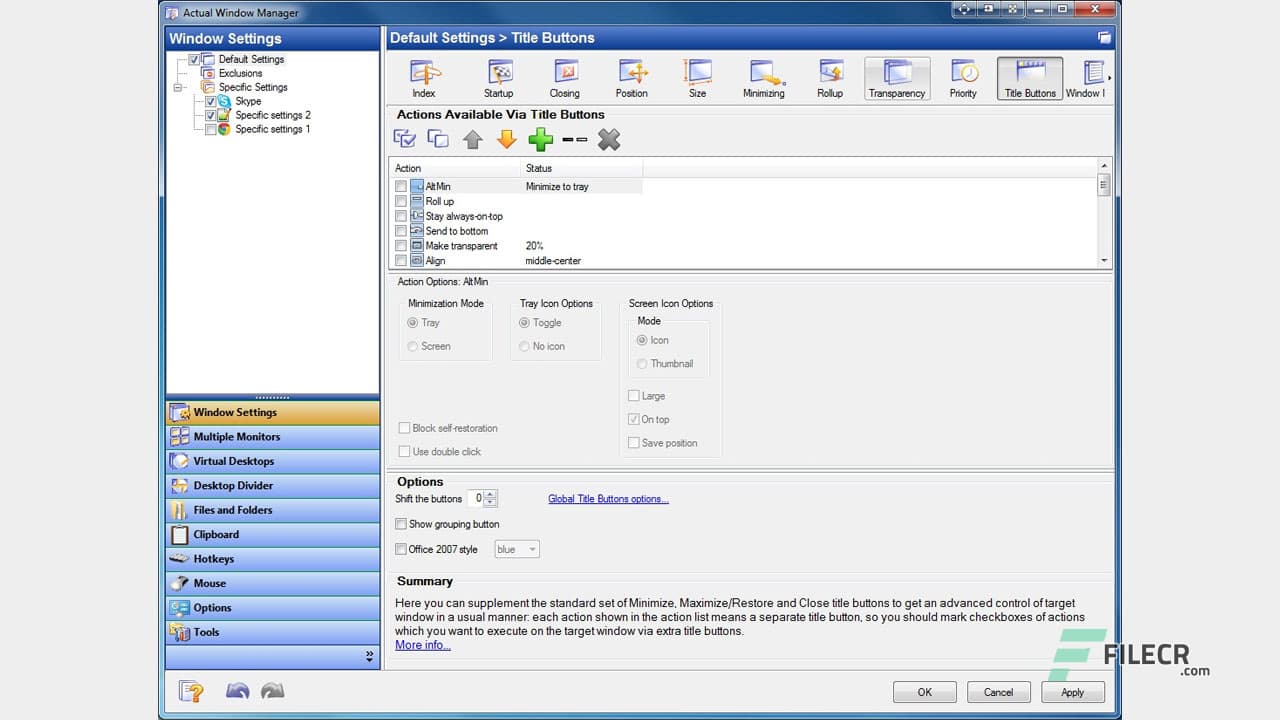The image size is (1280, 720).
Task: Increase Shift the buttons value with the stepper
Action: point(491,494)
